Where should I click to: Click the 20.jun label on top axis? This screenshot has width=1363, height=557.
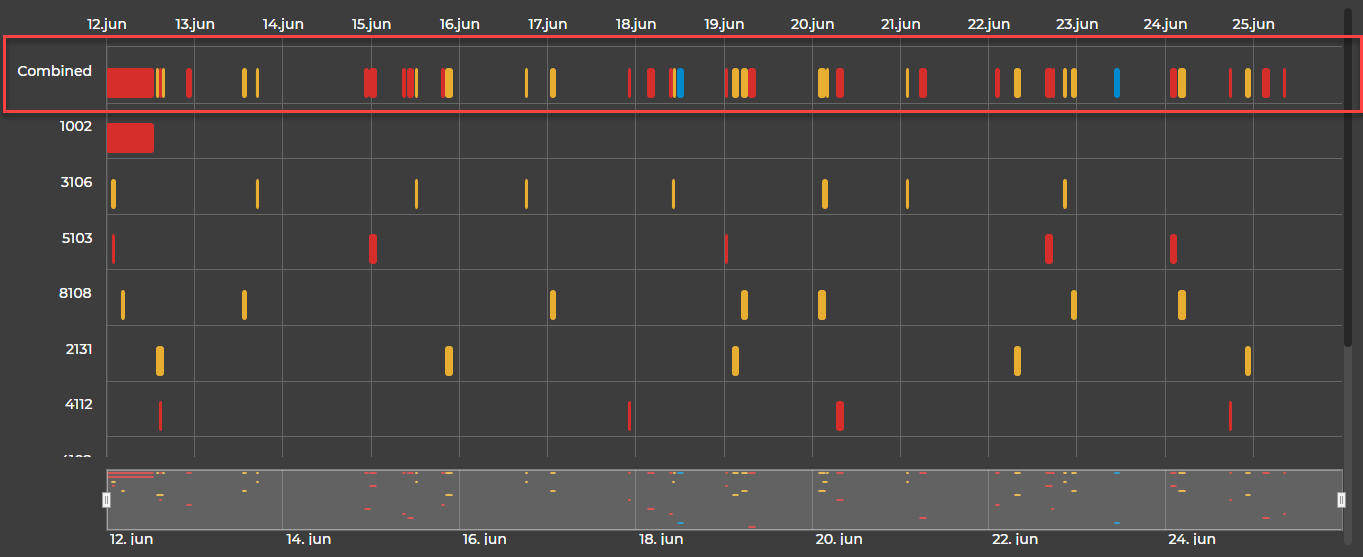(812, 24)
